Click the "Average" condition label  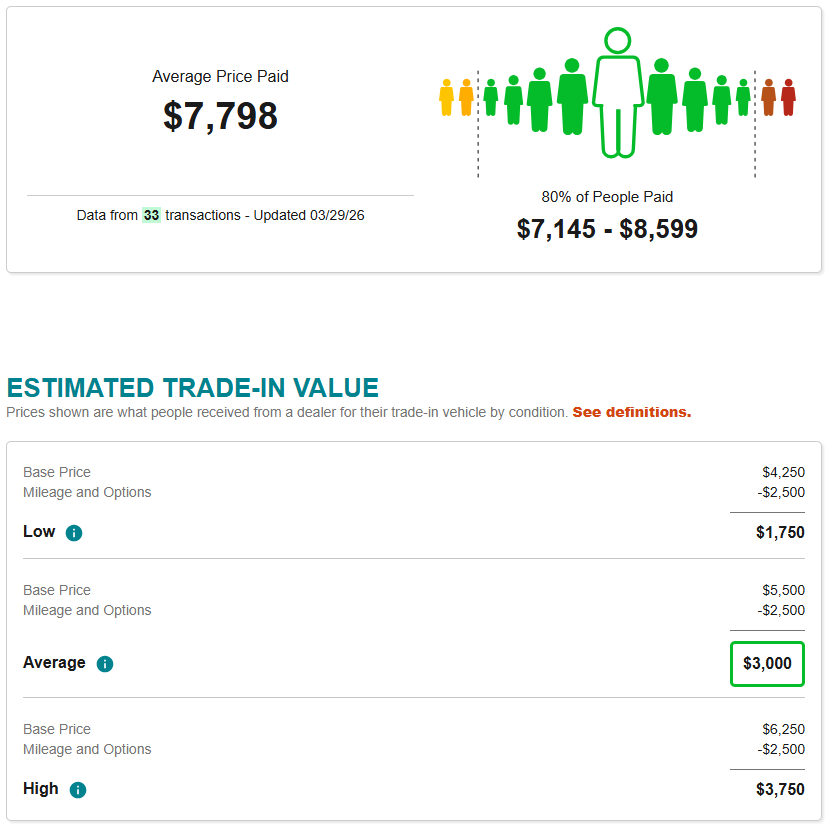[x=54, y=663]
